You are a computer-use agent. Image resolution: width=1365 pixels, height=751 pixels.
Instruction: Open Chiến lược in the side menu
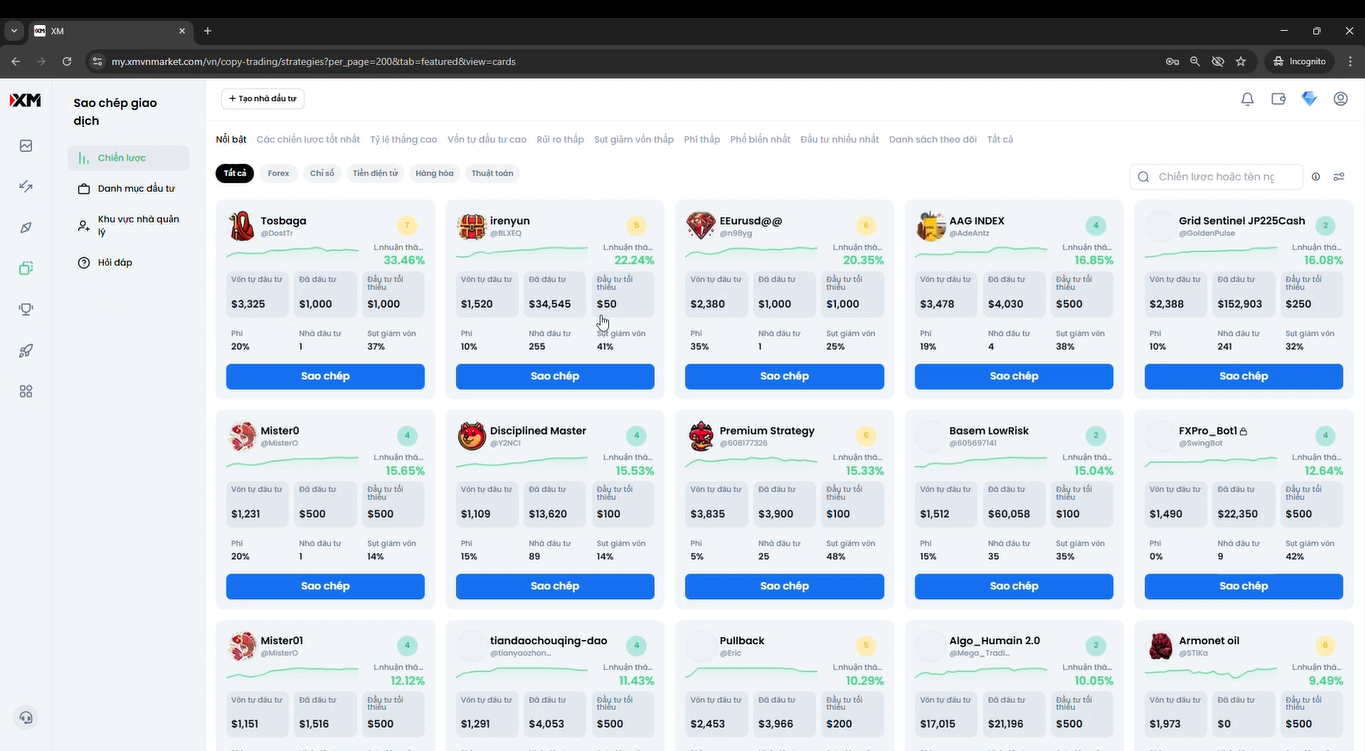click(x=128, y=158)
